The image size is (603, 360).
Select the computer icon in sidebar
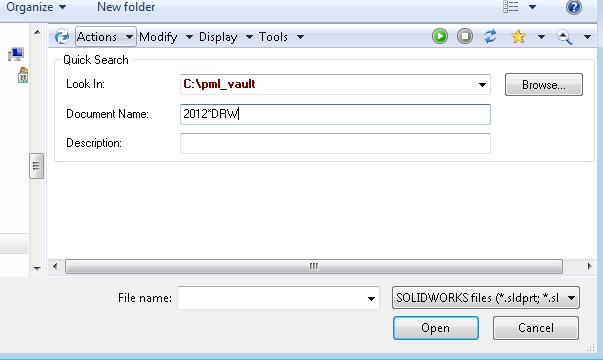point(16,54)
